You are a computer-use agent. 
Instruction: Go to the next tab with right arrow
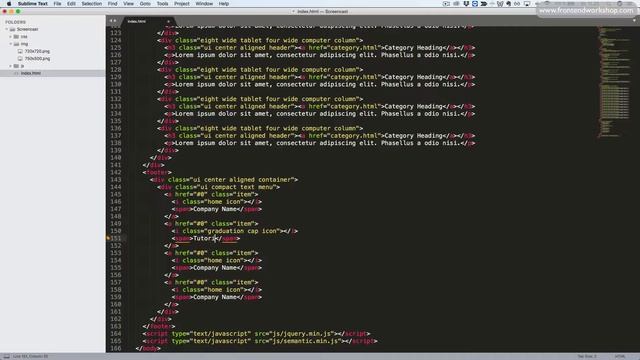pos(115,21)
